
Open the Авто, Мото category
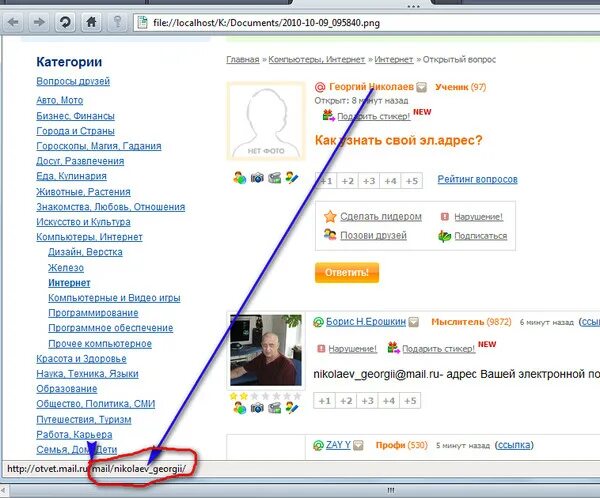tap(60, 100)
